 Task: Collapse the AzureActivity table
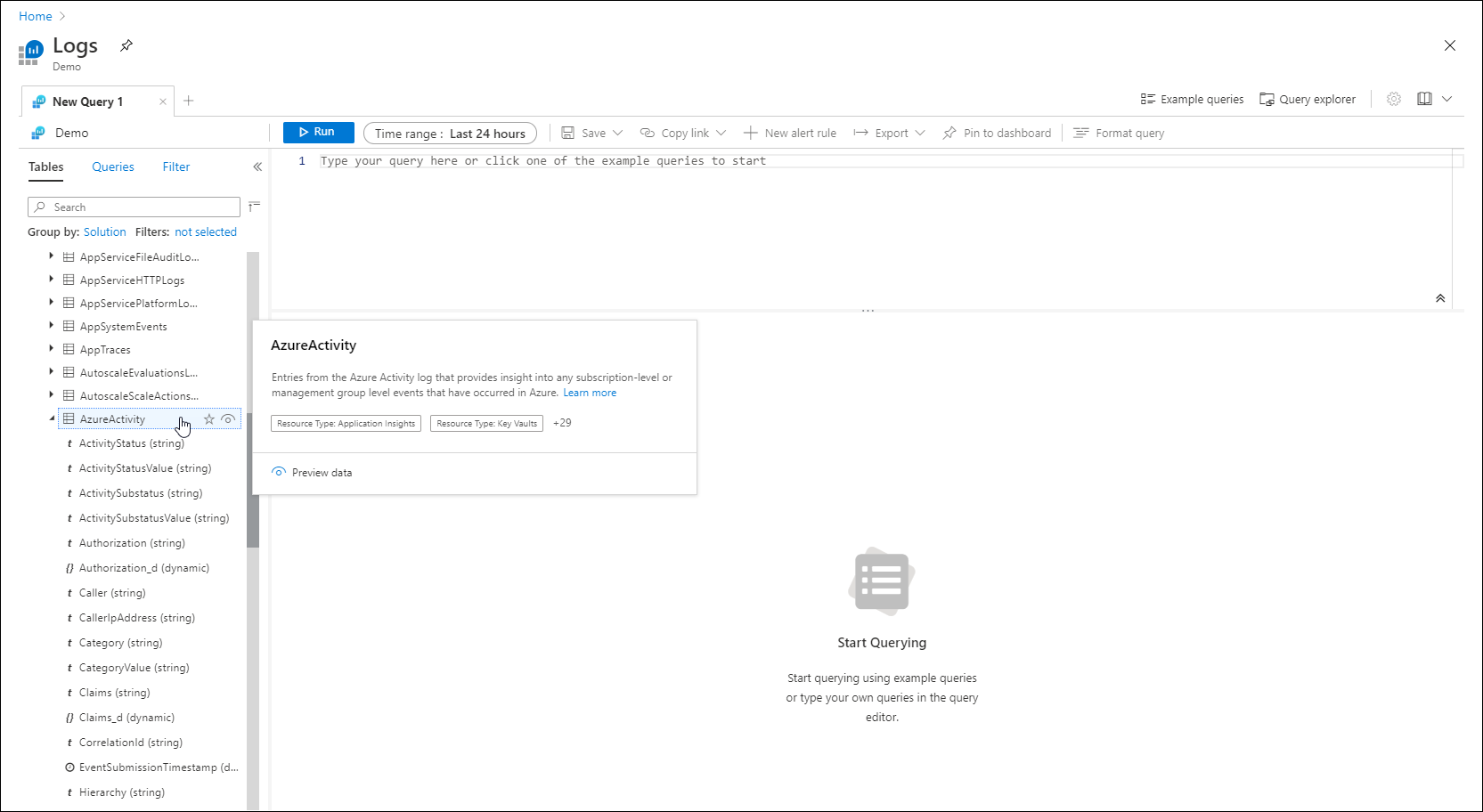(52, 418)
